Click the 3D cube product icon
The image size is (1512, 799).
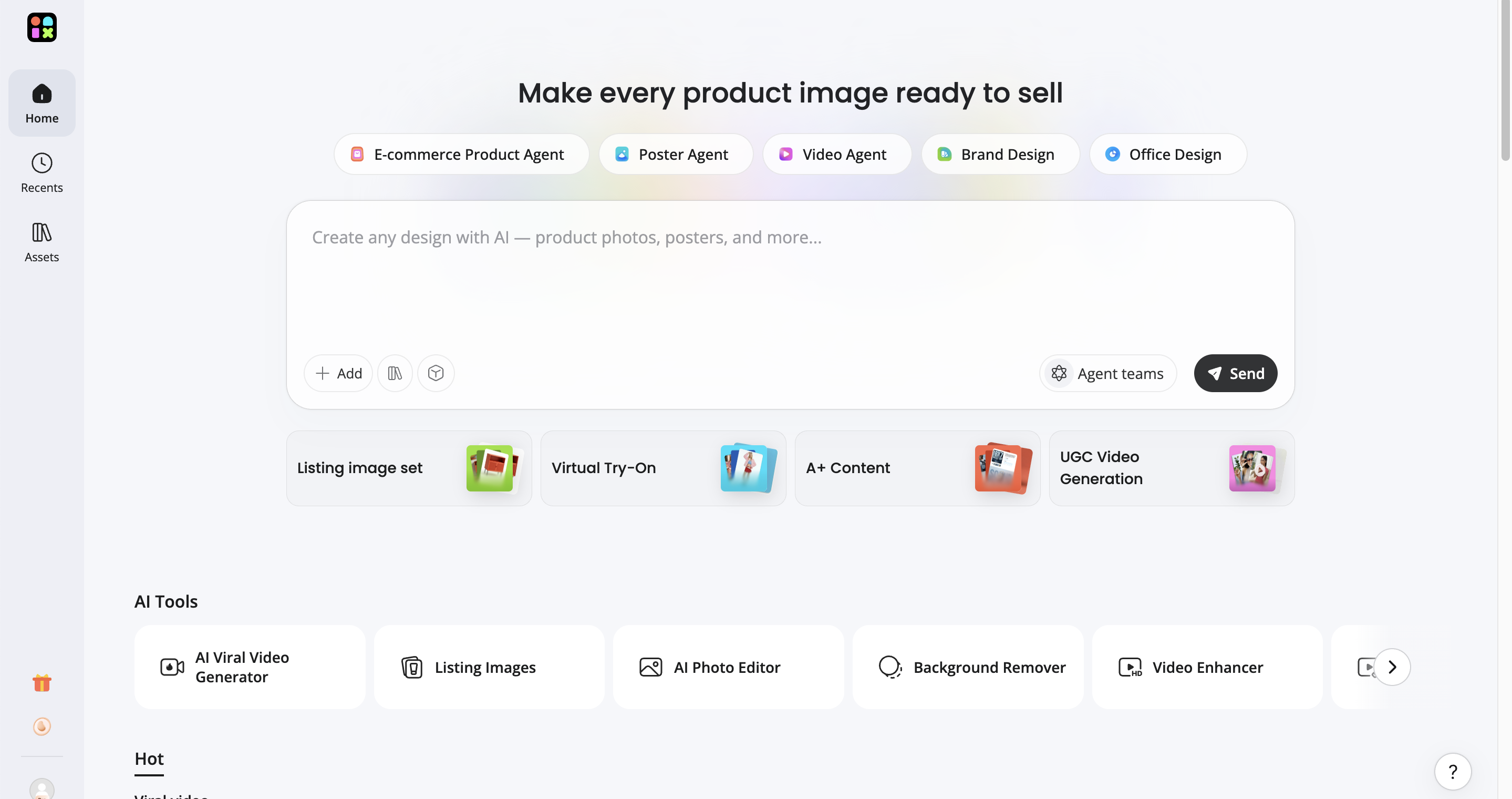click(x=436, y=373)
